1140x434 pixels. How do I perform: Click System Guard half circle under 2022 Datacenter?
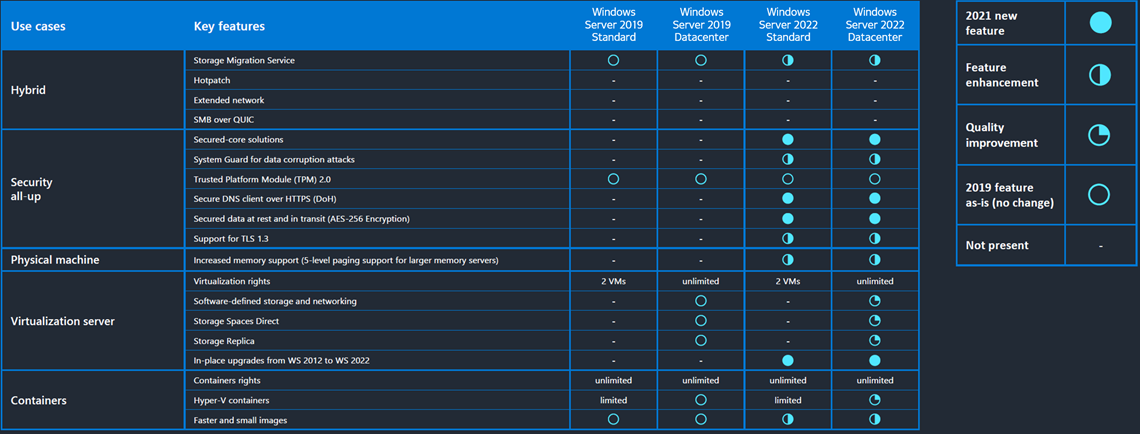(x=875, y=158)
